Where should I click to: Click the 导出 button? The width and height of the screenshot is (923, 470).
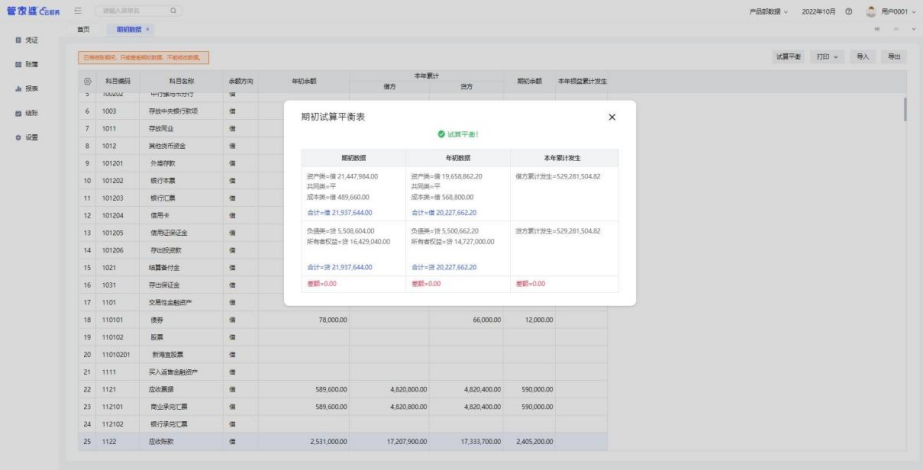tap(894, 57)
